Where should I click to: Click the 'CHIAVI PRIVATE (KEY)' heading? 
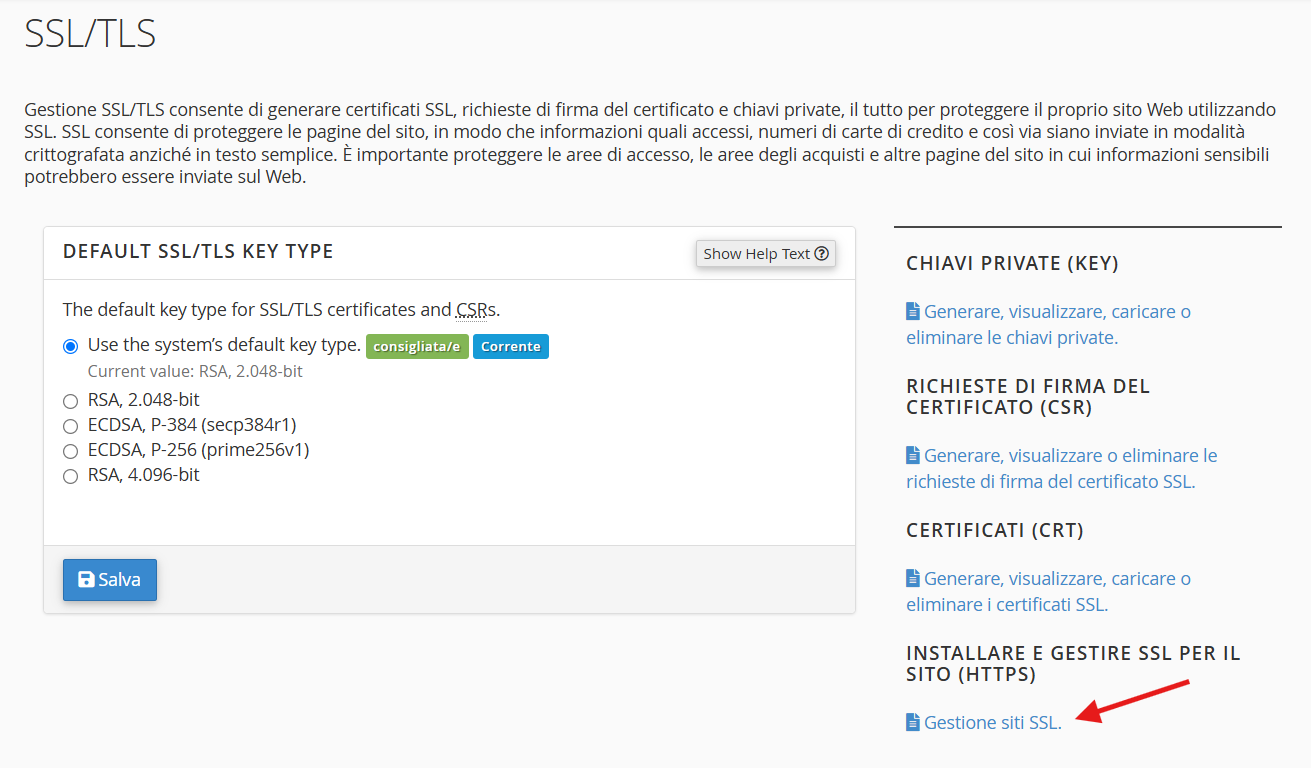pos(1012,264)
